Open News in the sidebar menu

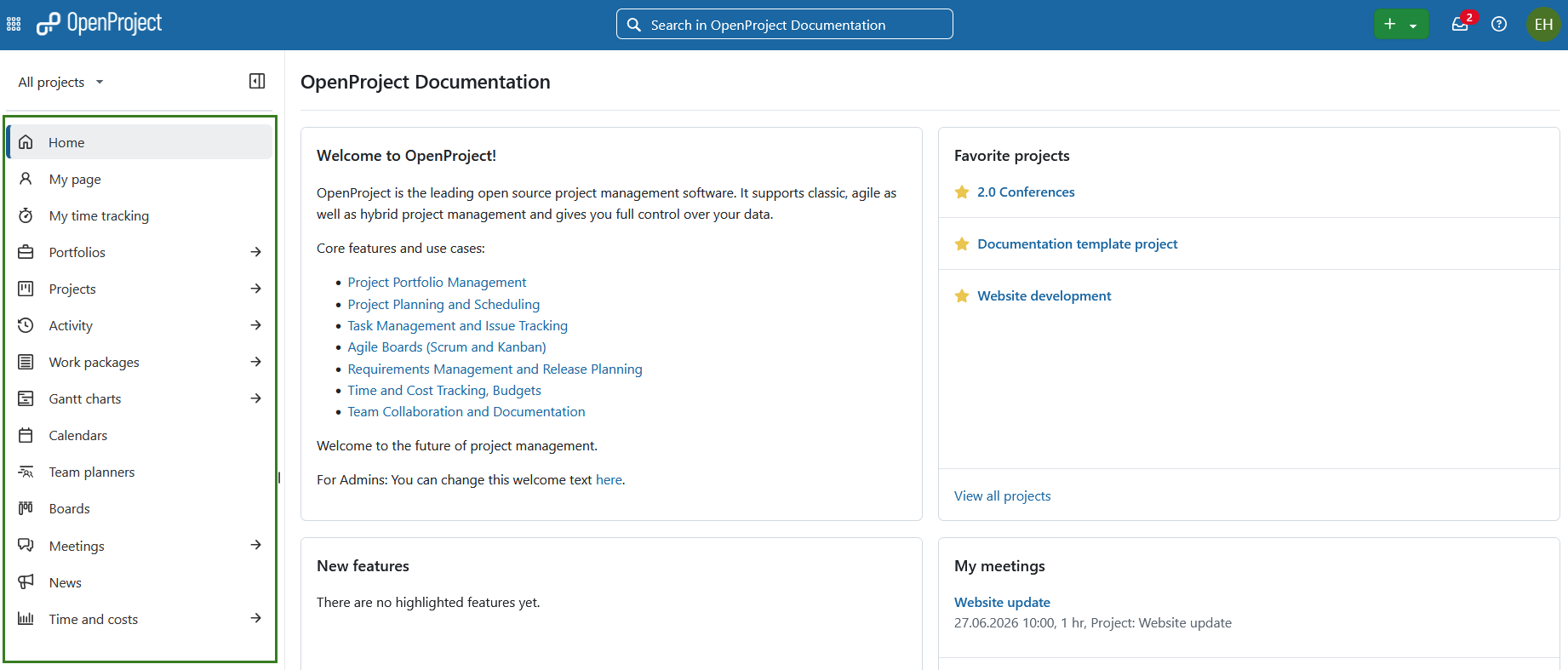[140, 582]
